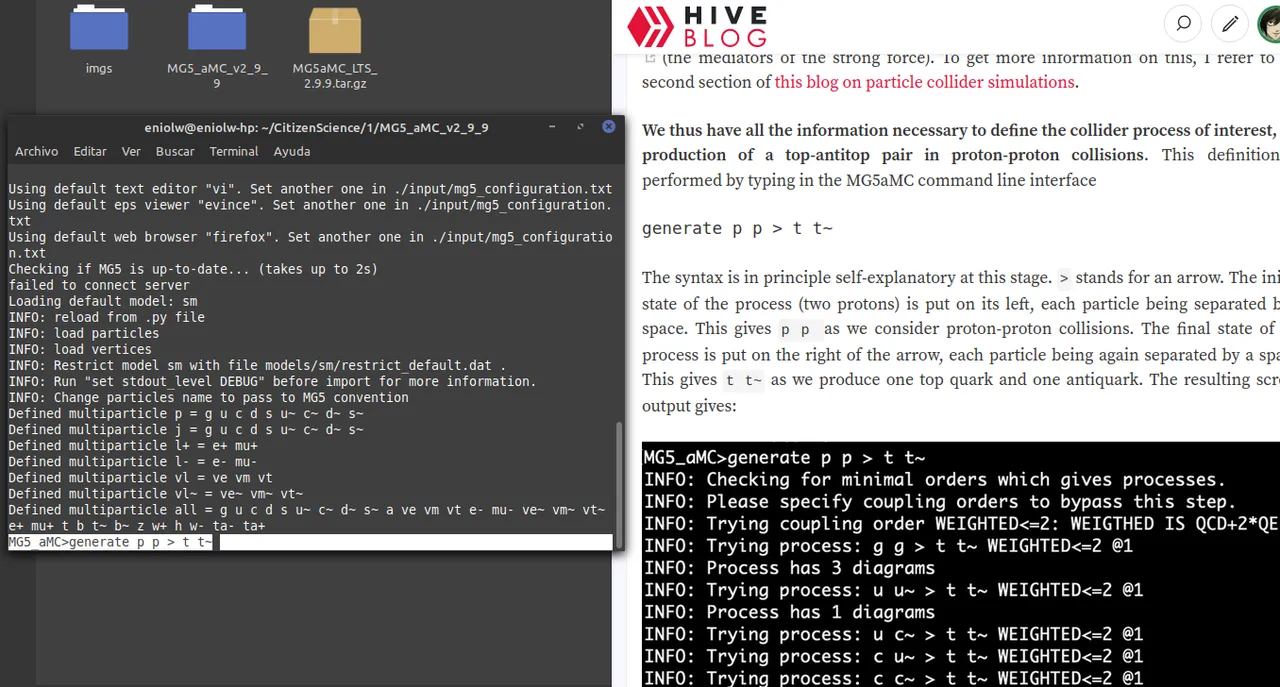
Task: Follow the particle collider simulations blog link
Action: click(925, 82)
